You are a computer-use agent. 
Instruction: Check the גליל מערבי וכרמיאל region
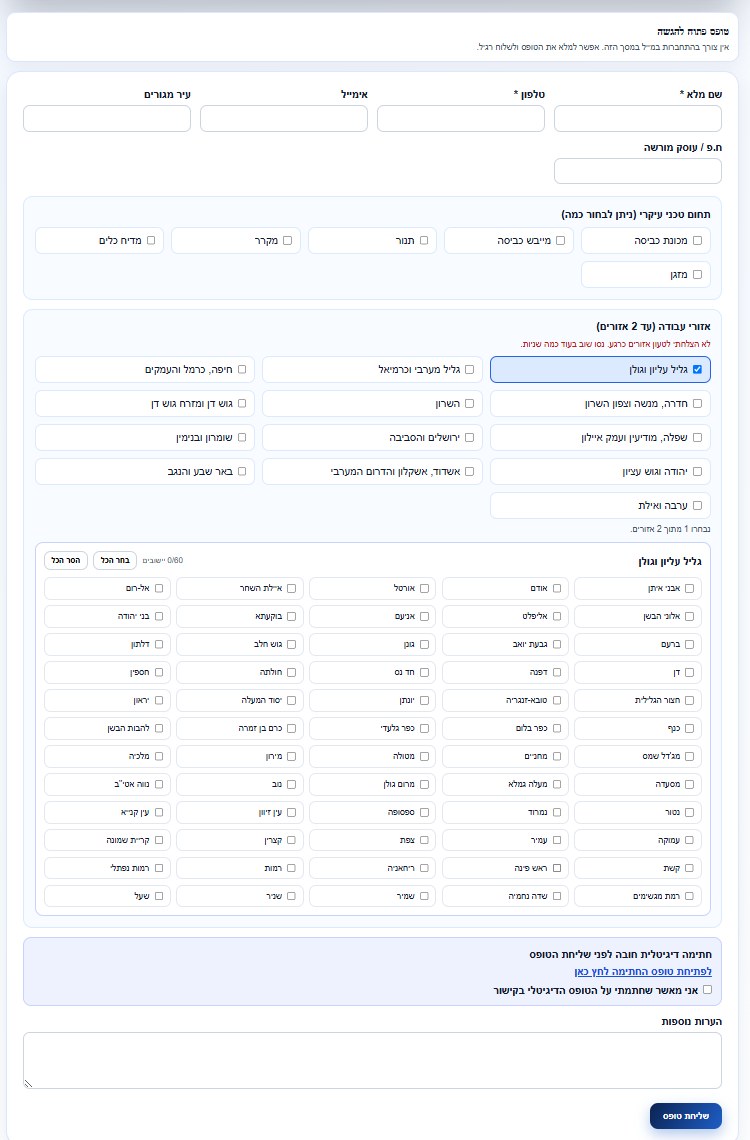pos(469,369)
